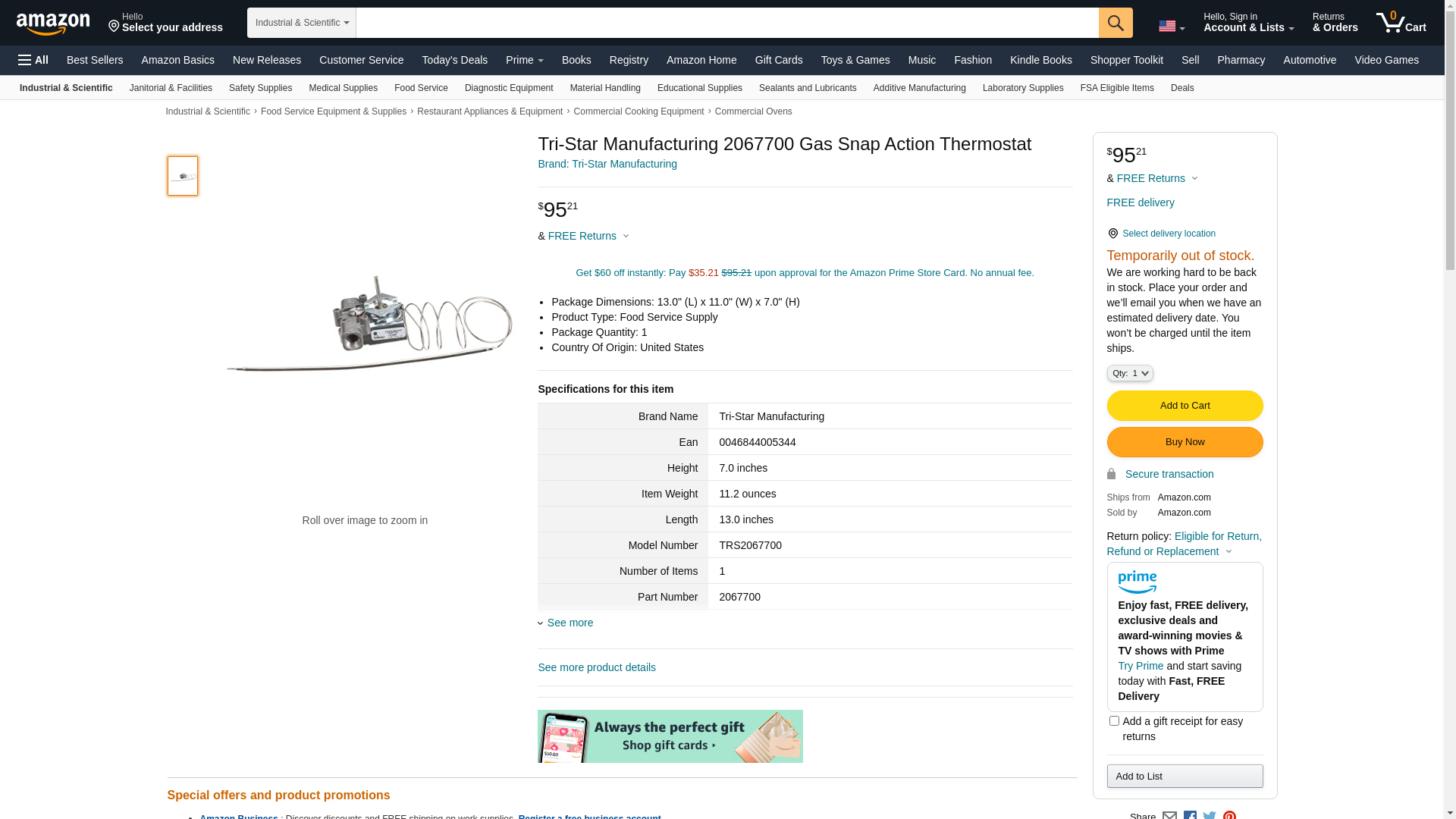Open the shopping cart icon
Screen dimensions: 1456x819
1401,23
